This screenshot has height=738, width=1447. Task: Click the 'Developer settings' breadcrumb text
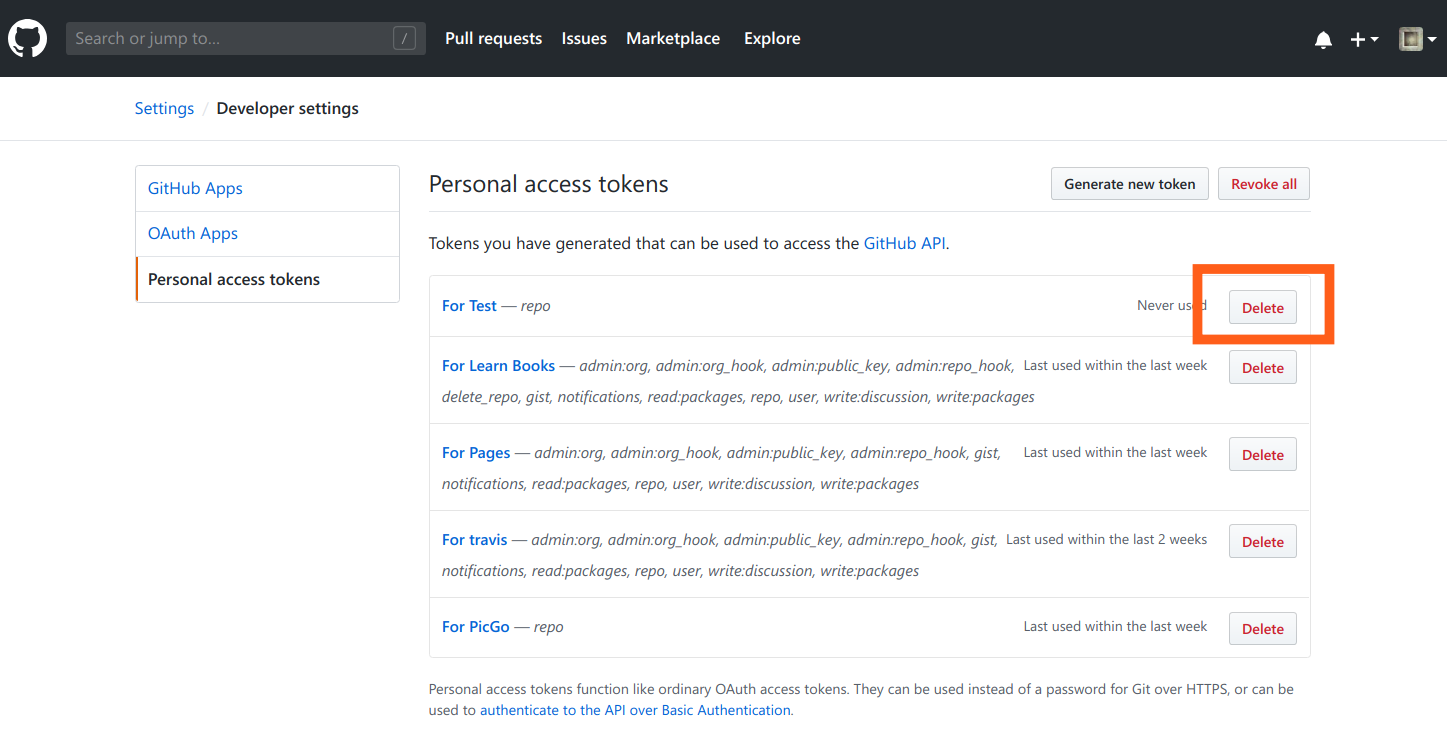pos(288,109)
